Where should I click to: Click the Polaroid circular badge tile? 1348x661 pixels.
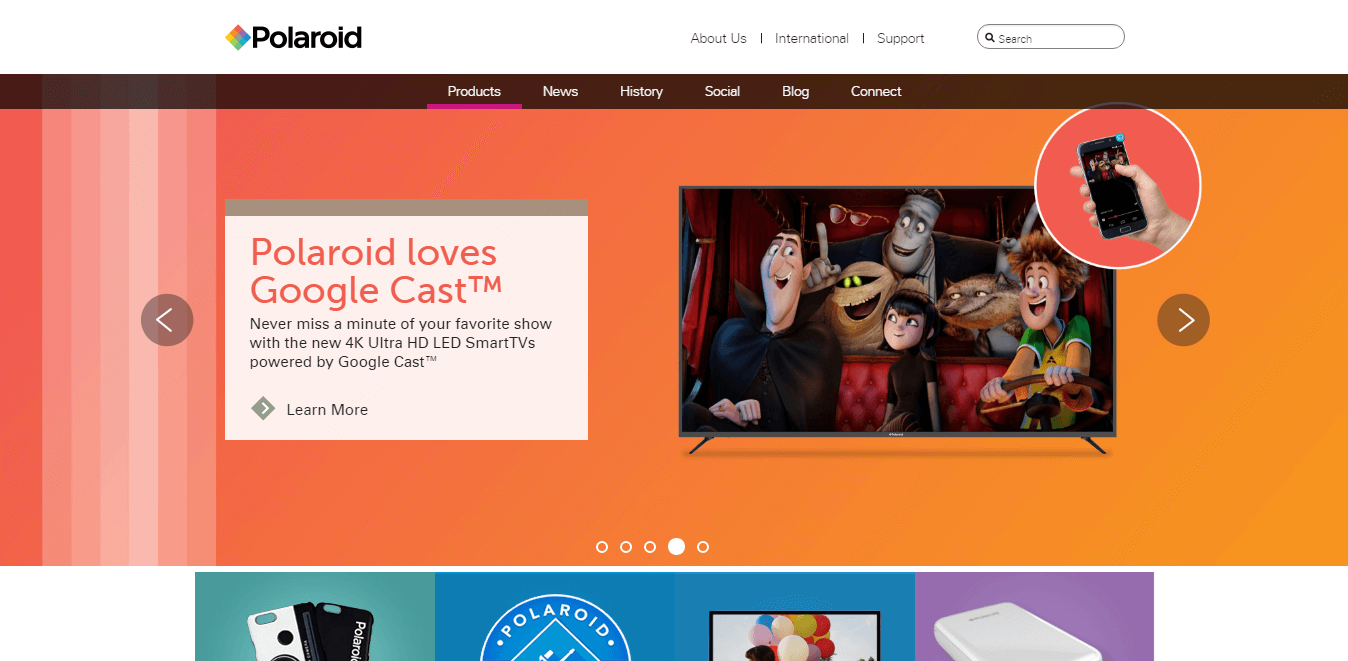555,616
